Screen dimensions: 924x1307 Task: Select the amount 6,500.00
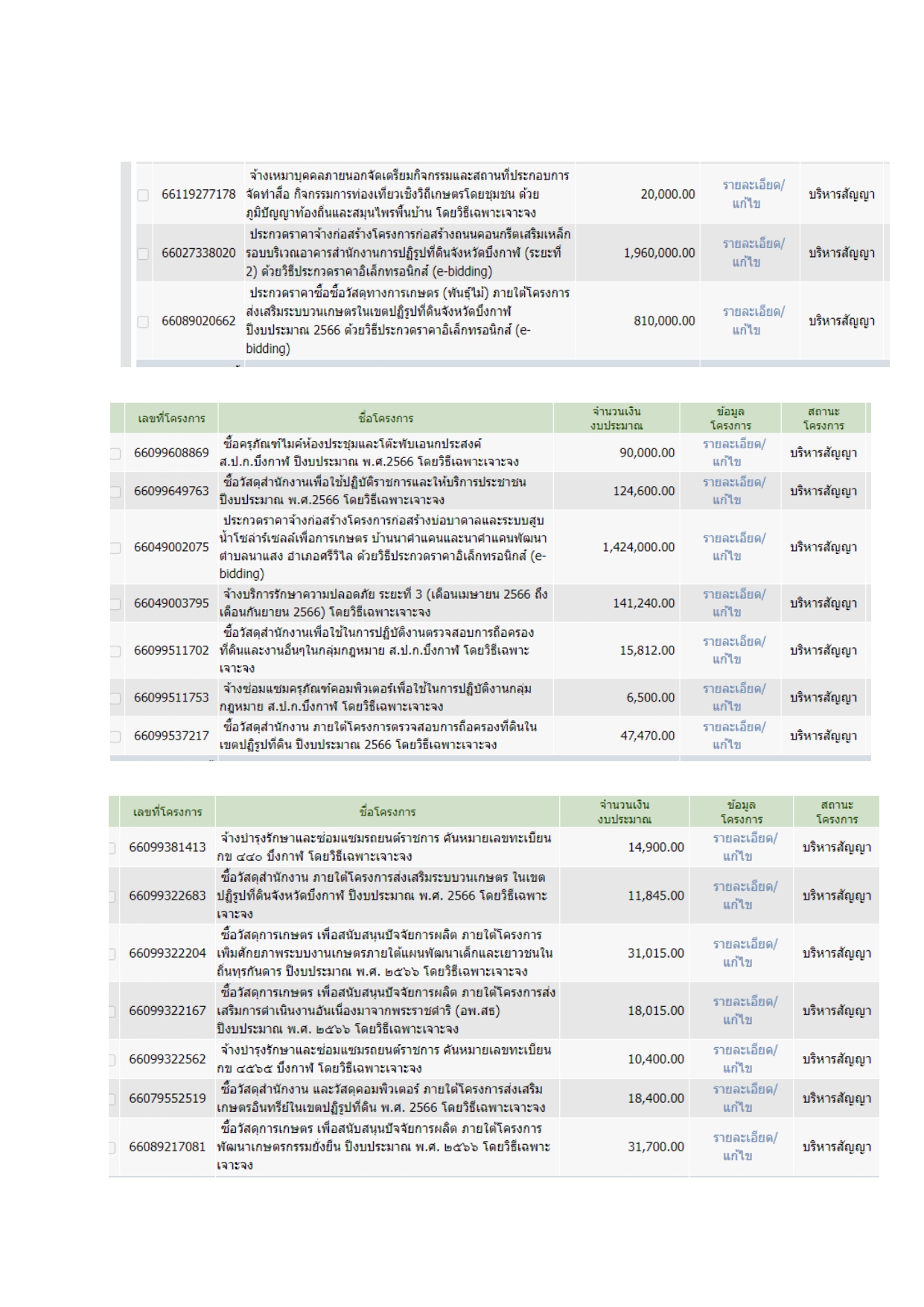tap(651, 698)
